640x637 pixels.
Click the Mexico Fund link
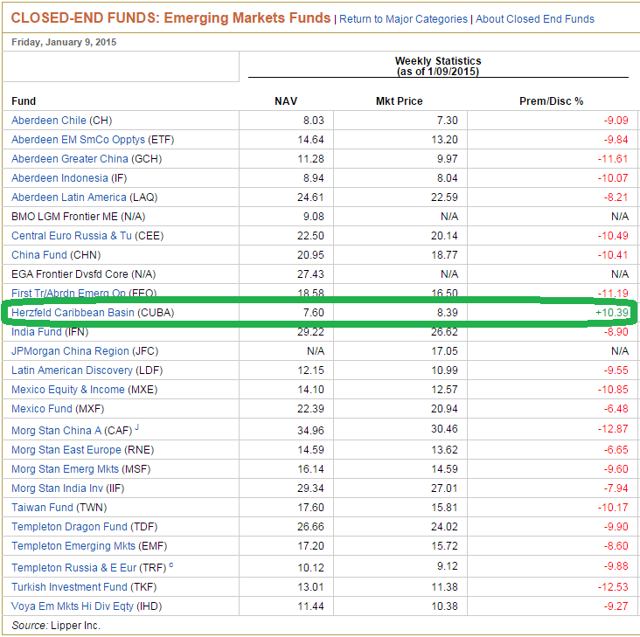(42, 408)
